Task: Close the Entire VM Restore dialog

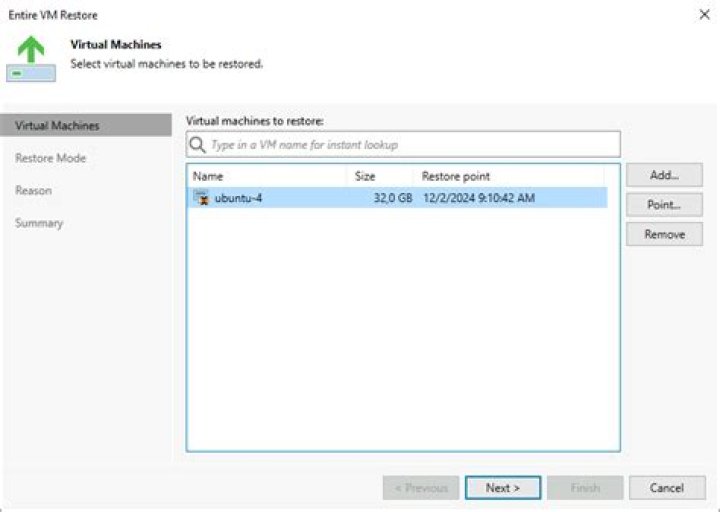Action: pos(704,15)
